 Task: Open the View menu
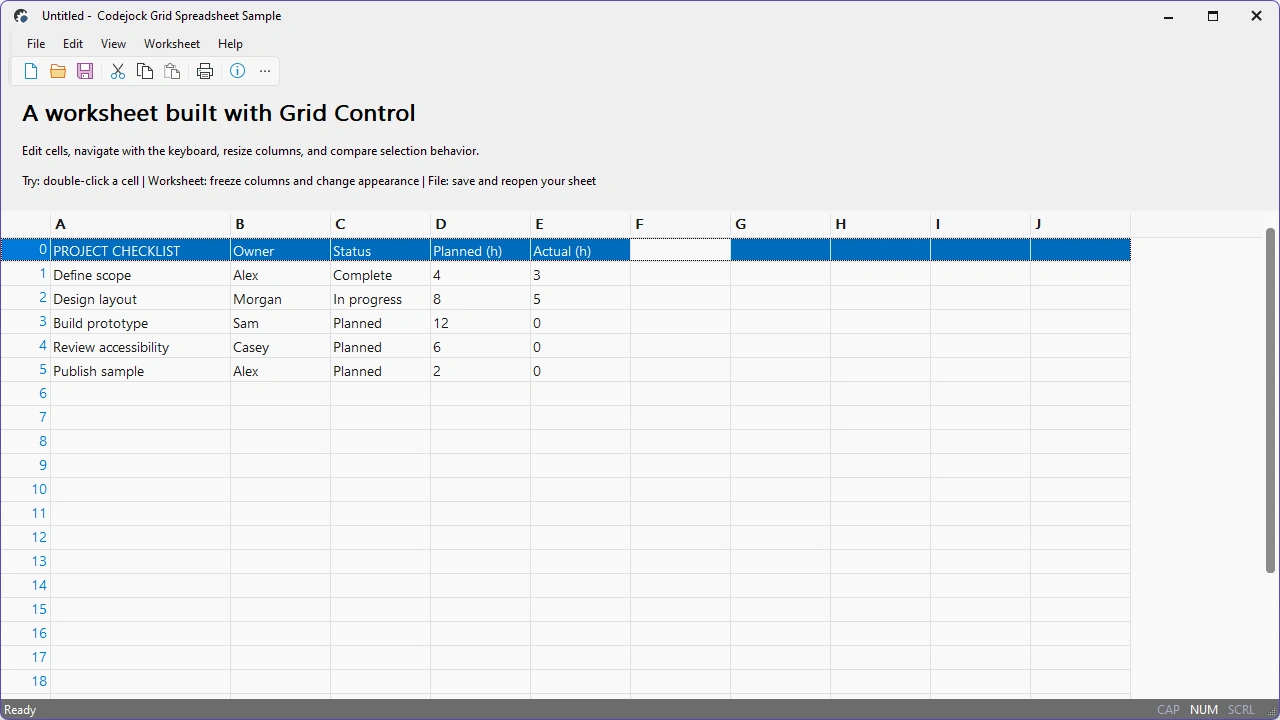(113, 44)
